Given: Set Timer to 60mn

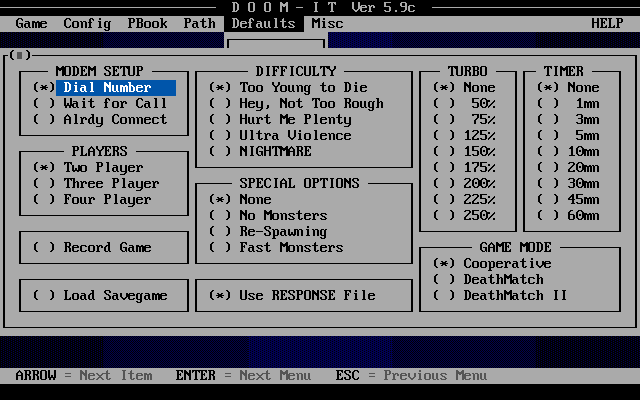Looking at the screenshot, I should (568, 215).
